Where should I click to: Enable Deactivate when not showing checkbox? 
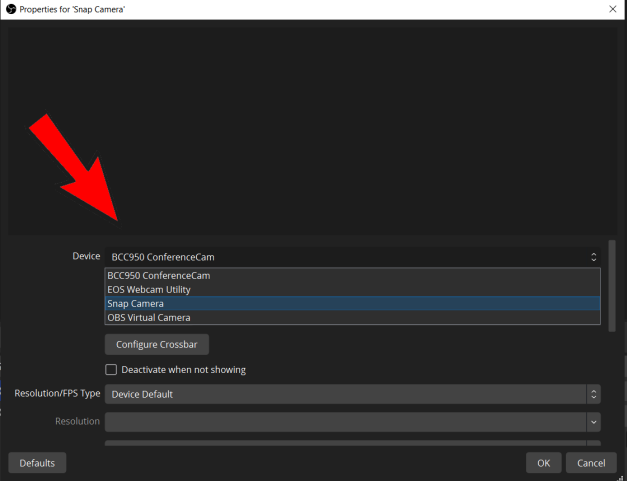click(x=111, y=370)
